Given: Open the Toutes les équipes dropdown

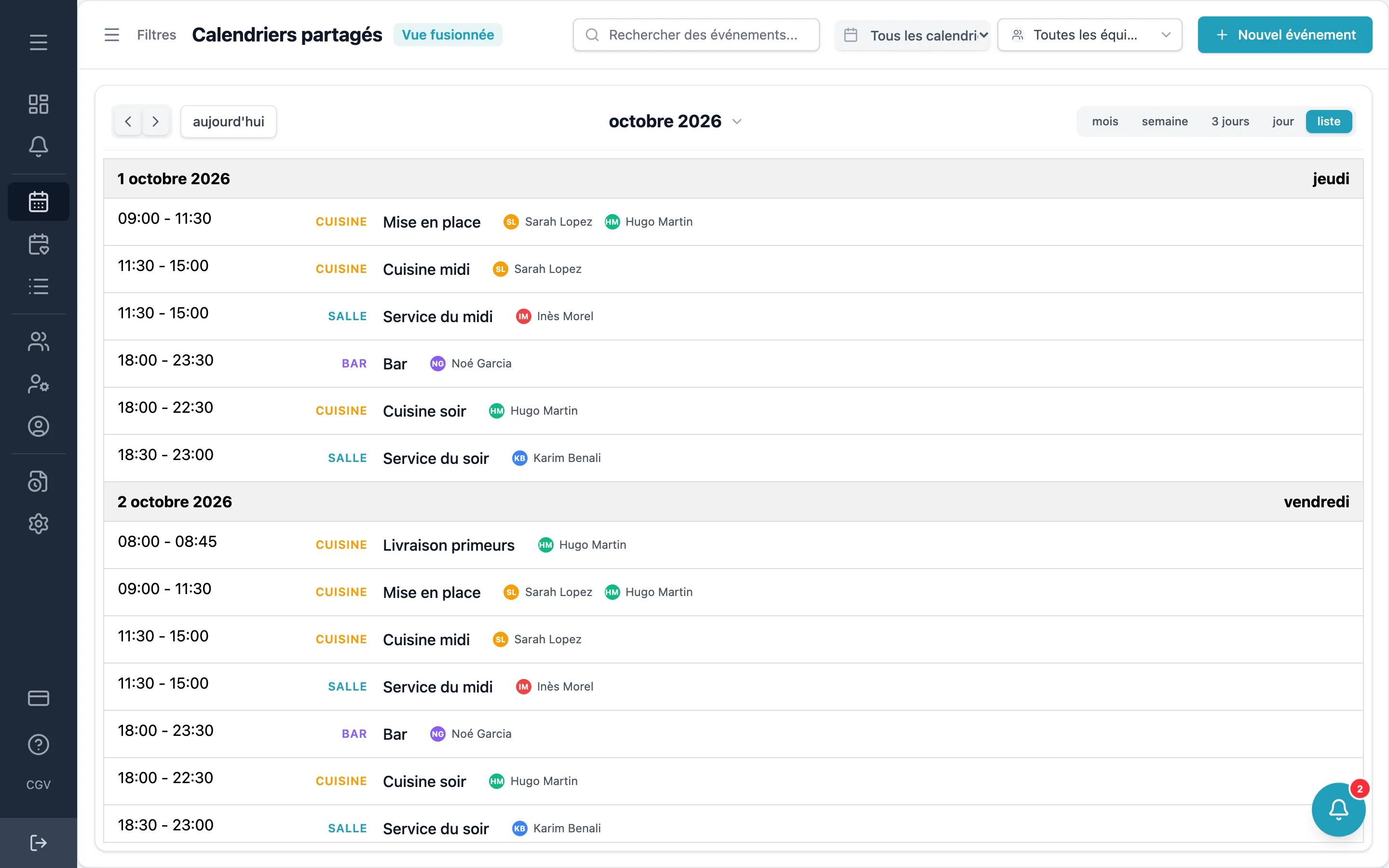Looking at the screenshot, I should pyautogui.click(x=1089, y=35).
